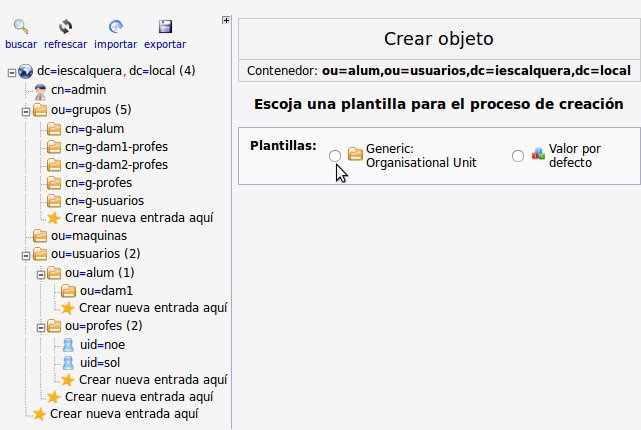Screen dimensions: 641x430
Task: Click the cn=g-usuarios folder icon
Action: tap(54, 201)
